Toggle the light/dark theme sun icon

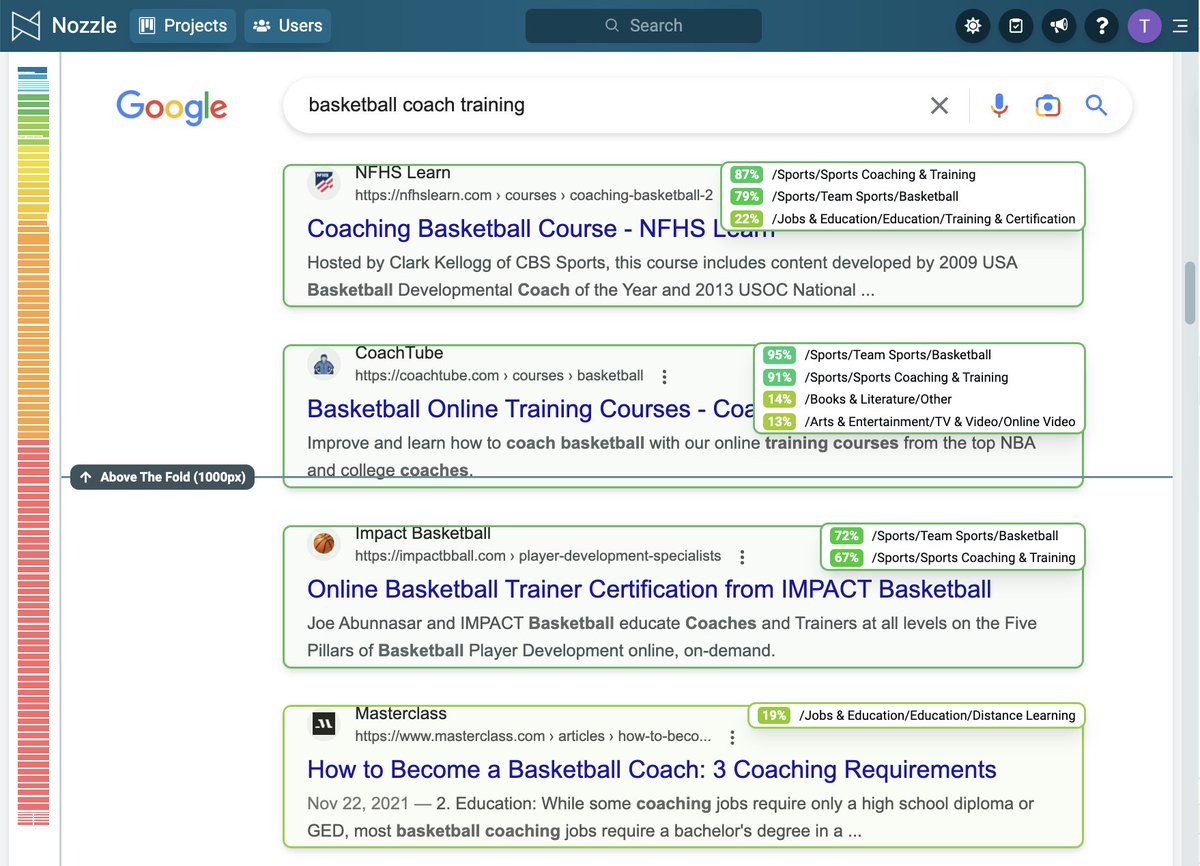click(973, 26)
